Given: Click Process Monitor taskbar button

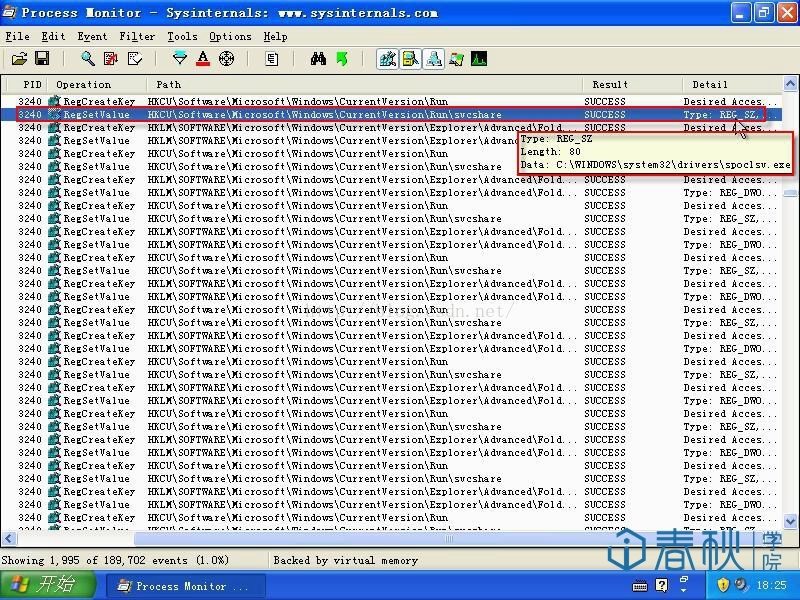Looking at the screenshot, I should click(186, 586).
